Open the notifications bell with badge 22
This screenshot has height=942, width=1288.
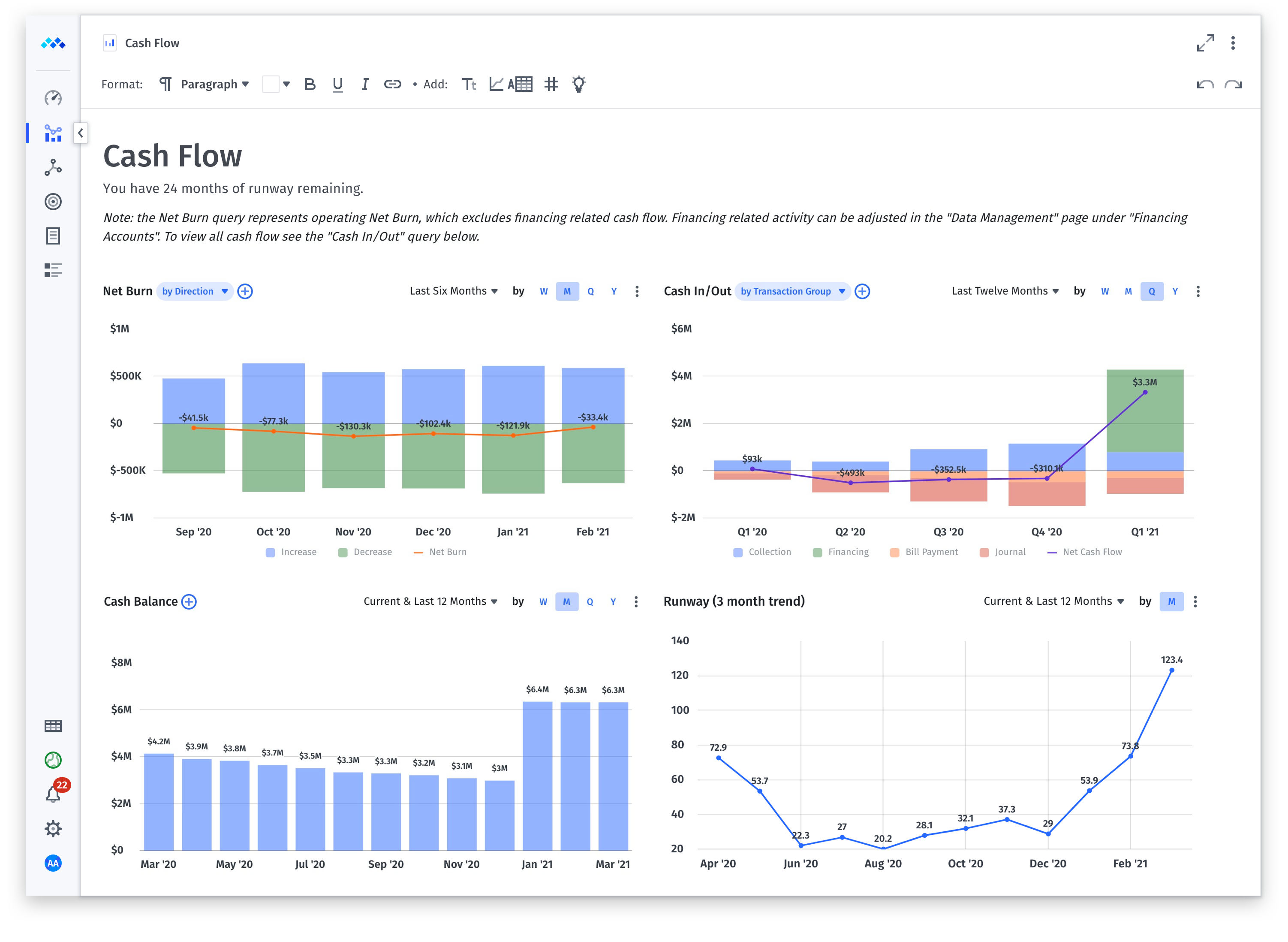(x=53, y=794)
